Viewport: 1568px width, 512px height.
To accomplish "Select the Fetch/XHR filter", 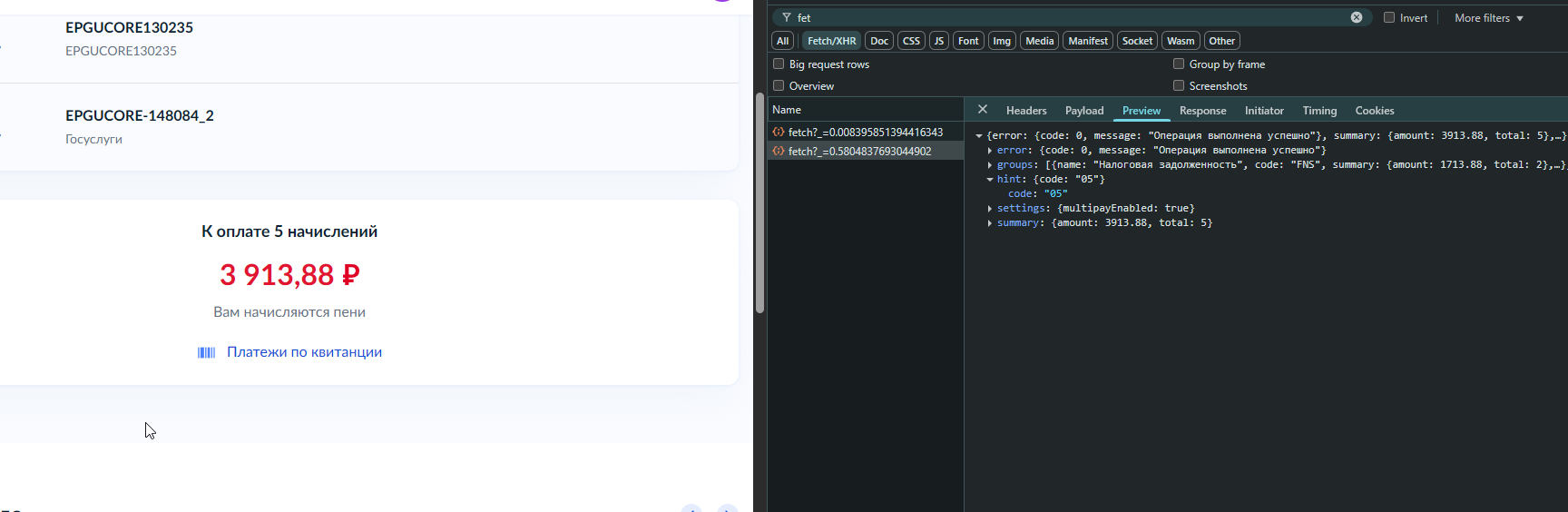I will point(832,41).
